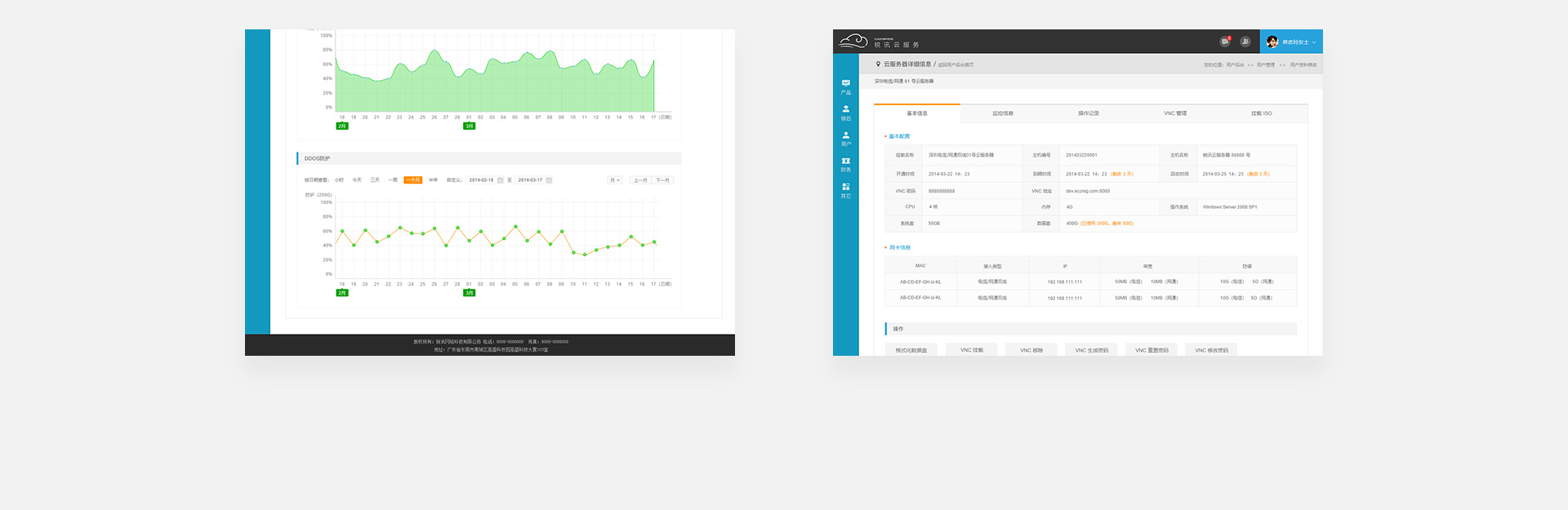Click the 上一月 previous month button
The image size is (1568, 510).
(640, 180)
